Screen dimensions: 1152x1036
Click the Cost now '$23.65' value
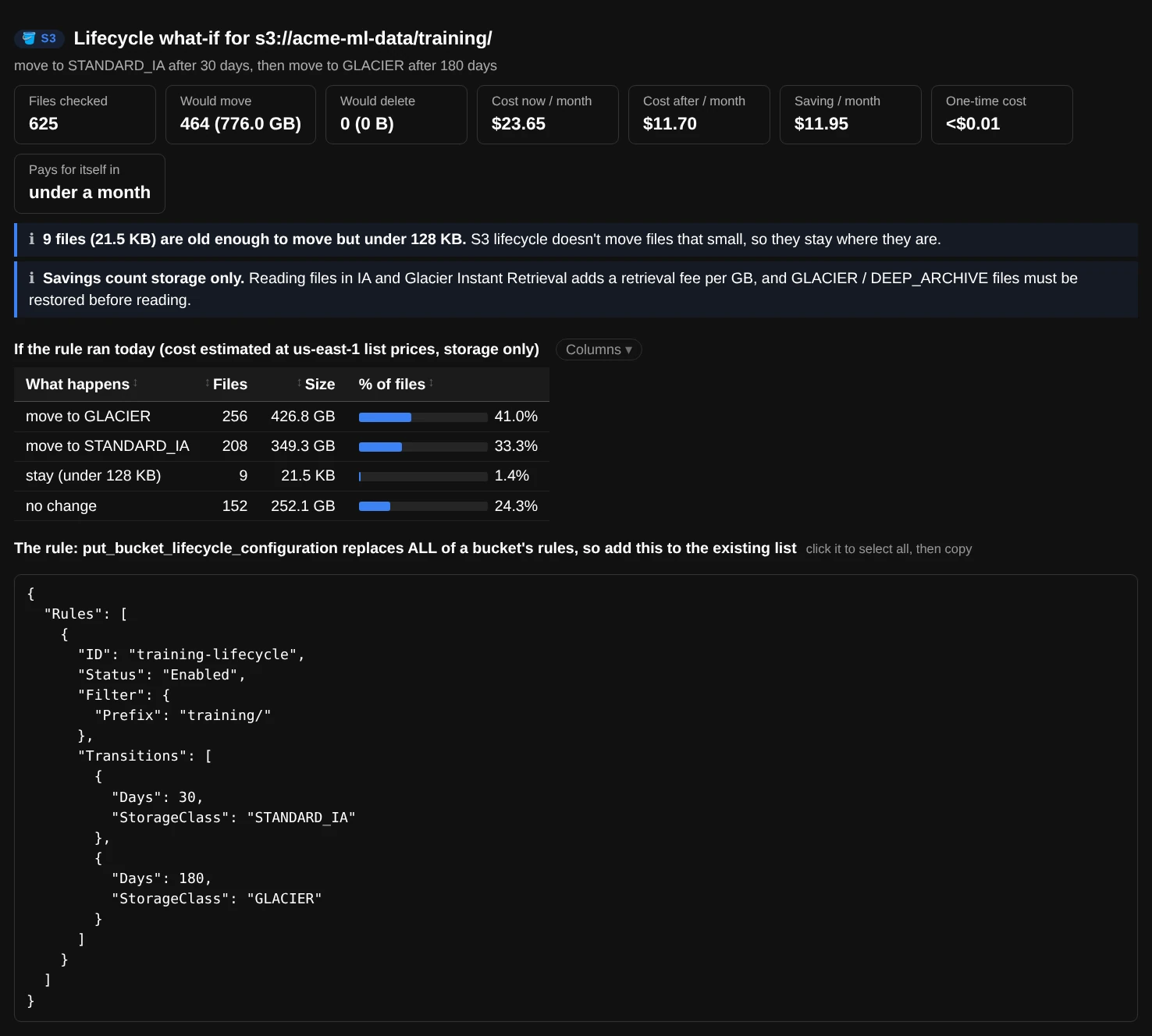(518, 124)
